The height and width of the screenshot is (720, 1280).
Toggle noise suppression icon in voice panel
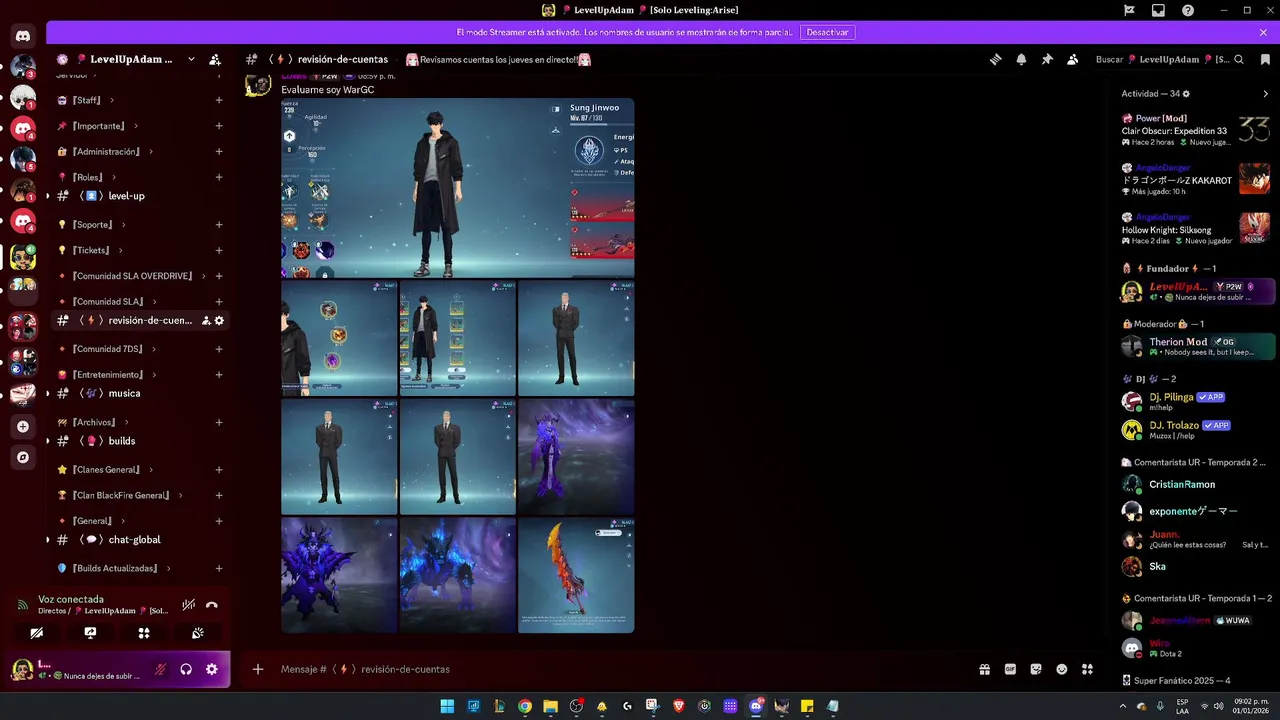coord(188,605)
